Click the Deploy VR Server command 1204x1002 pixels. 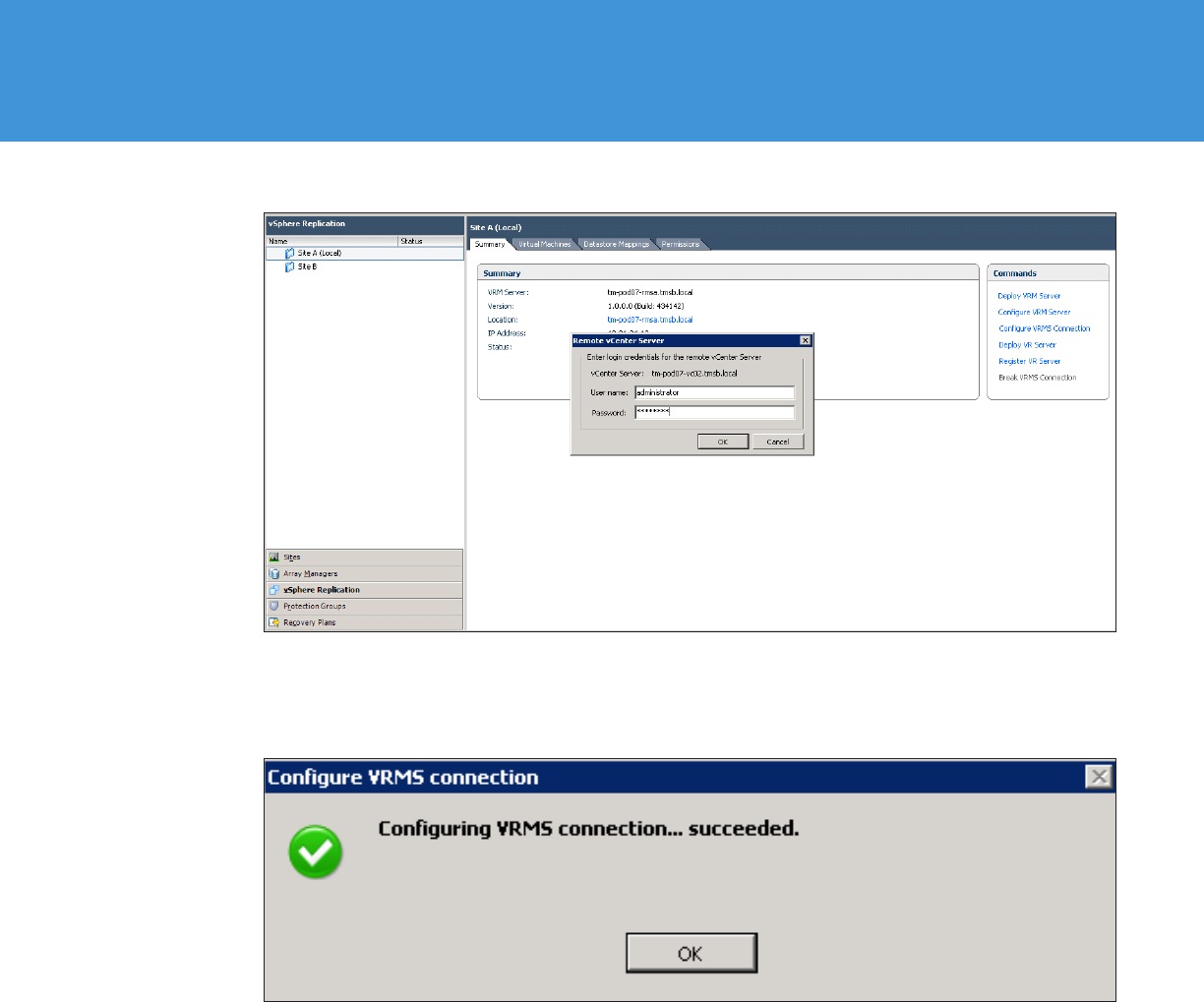tap(1027, 345)
